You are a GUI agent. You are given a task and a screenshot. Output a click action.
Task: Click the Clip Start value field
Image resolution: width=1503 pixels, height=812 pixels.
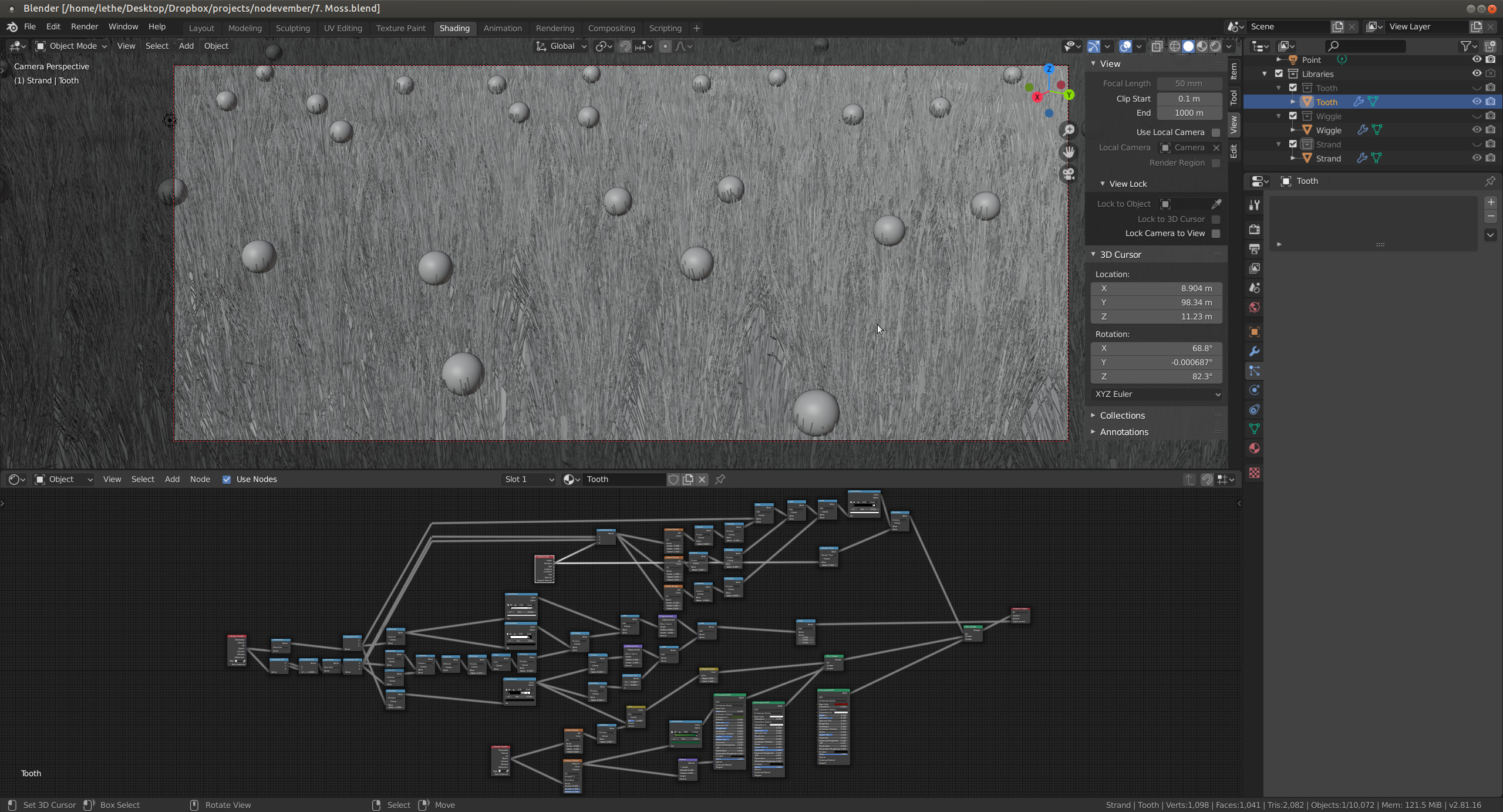[1189, 99]
